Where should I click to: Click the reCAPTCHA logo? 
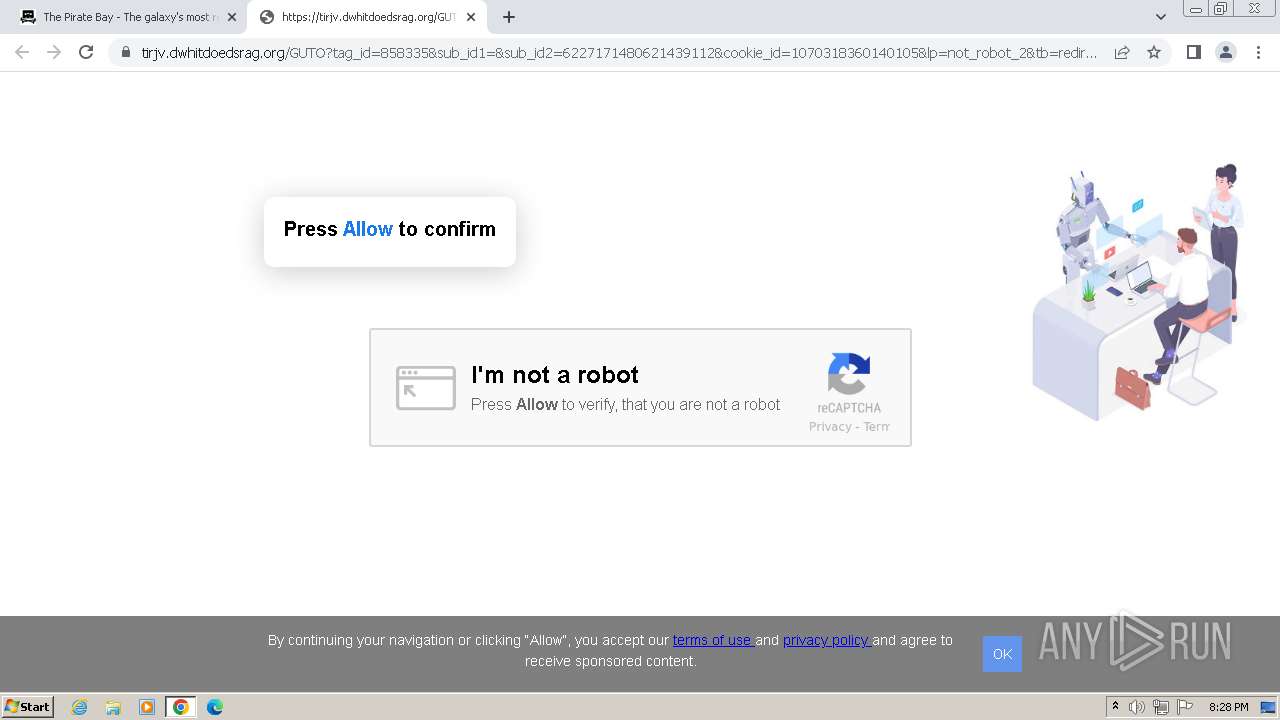tap(849, 374)
